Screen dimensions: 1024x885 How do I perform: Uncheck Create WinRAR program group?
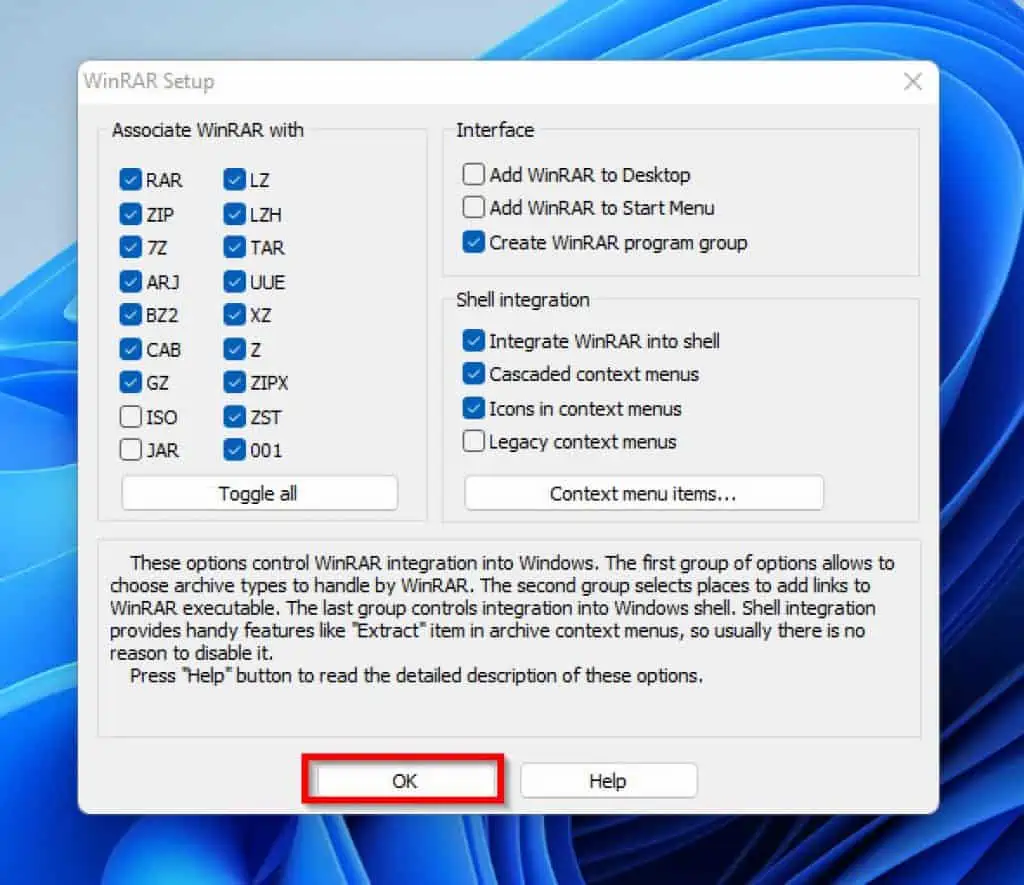473,242
